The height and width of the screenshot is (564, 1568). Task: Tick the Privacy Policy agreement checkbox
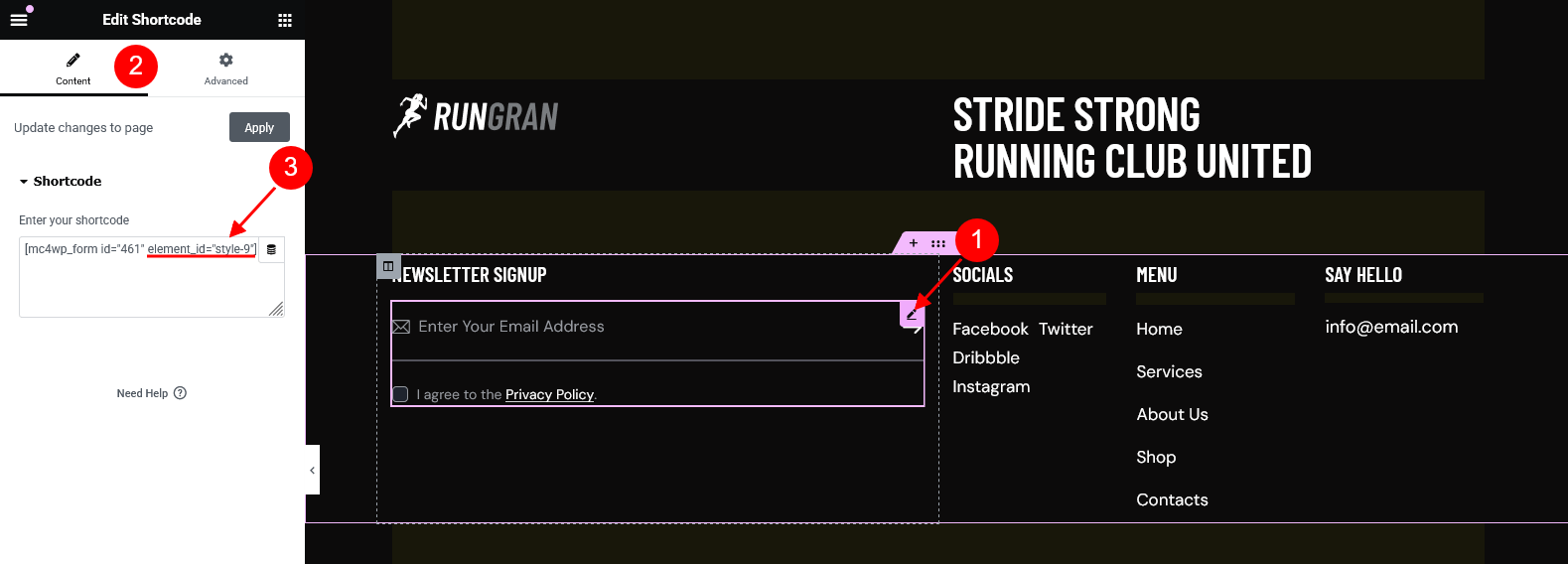(x=400, y=394)
